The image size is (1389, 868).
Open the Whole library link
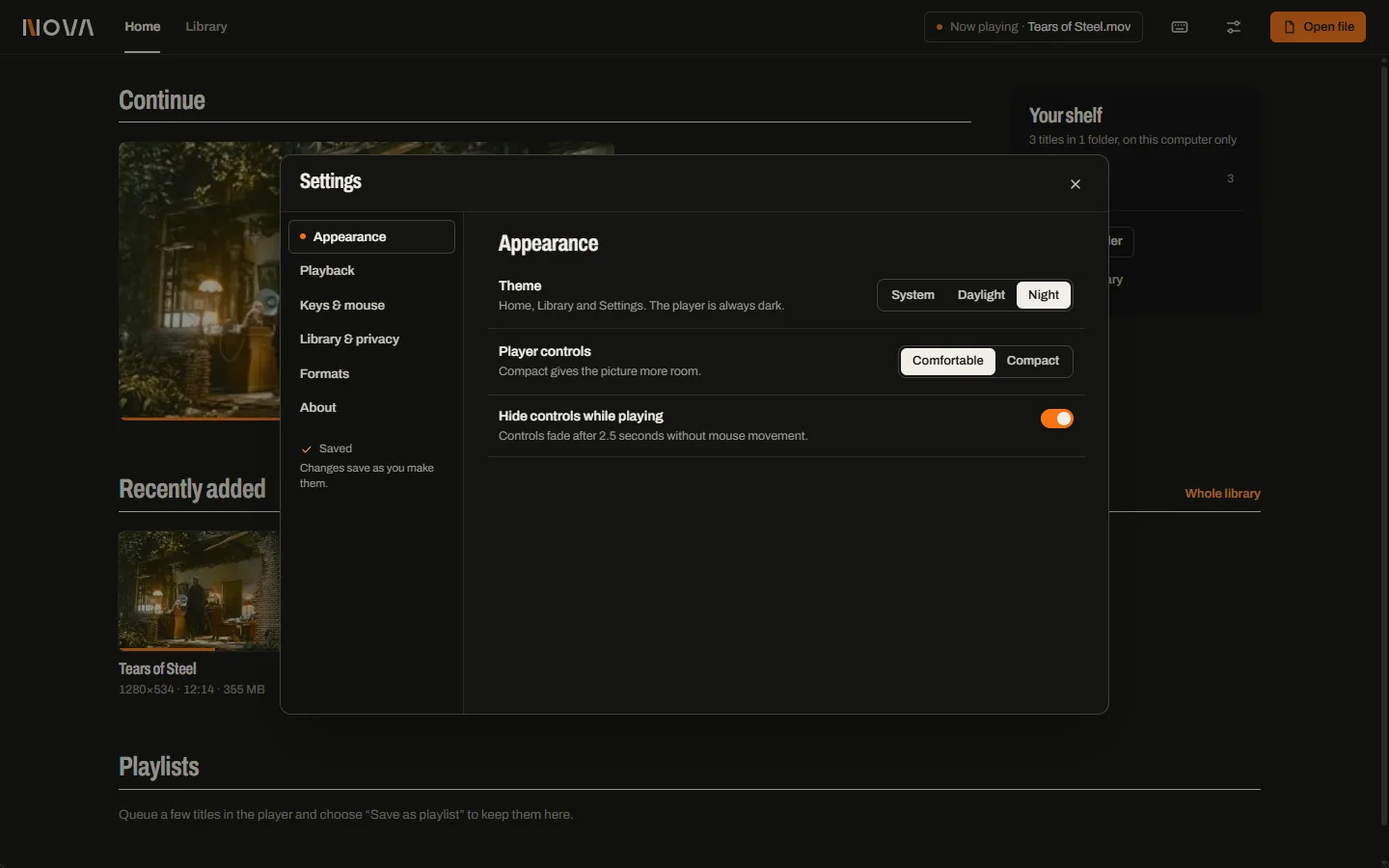coord(1222,493)
